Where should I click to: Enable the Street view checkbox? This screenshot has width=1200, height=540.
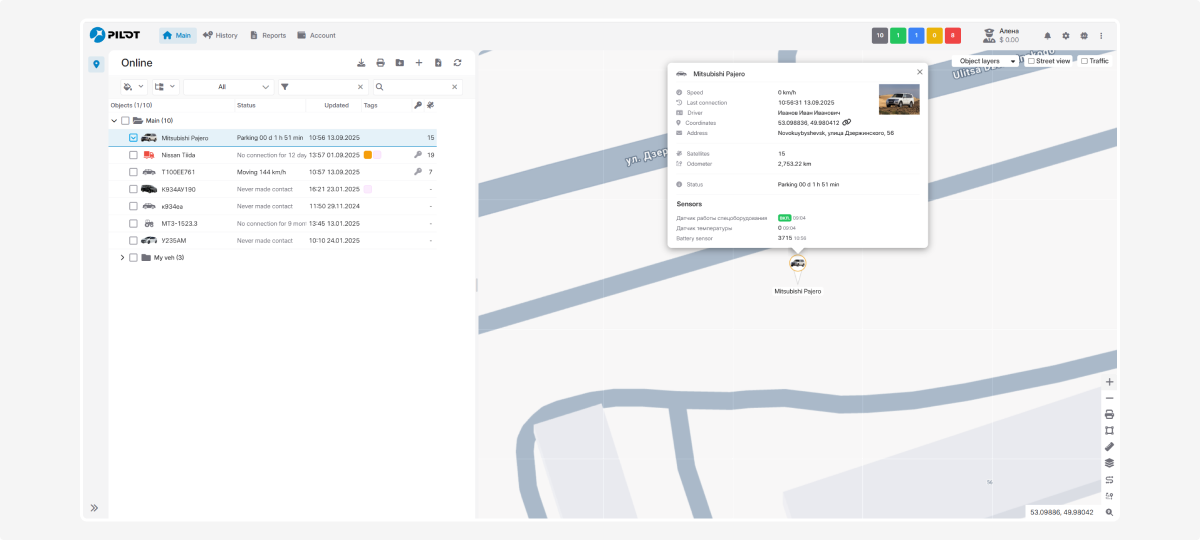(x=1031, y=61)
